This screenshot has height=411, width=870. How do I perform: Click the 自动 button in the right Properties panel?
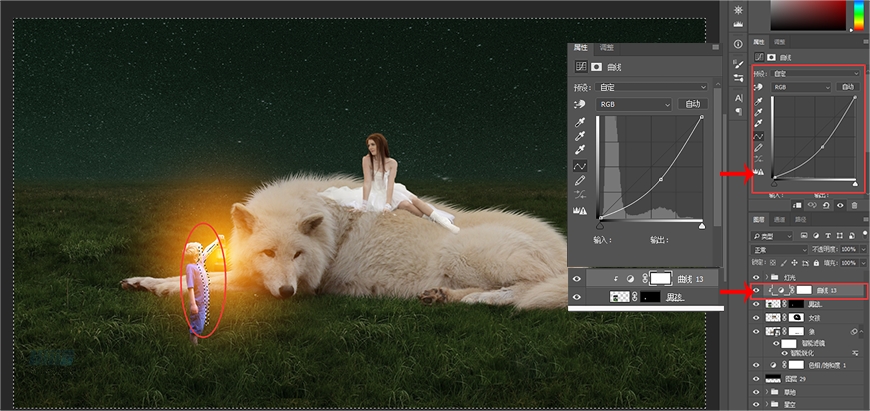click(x=849, y=87)
